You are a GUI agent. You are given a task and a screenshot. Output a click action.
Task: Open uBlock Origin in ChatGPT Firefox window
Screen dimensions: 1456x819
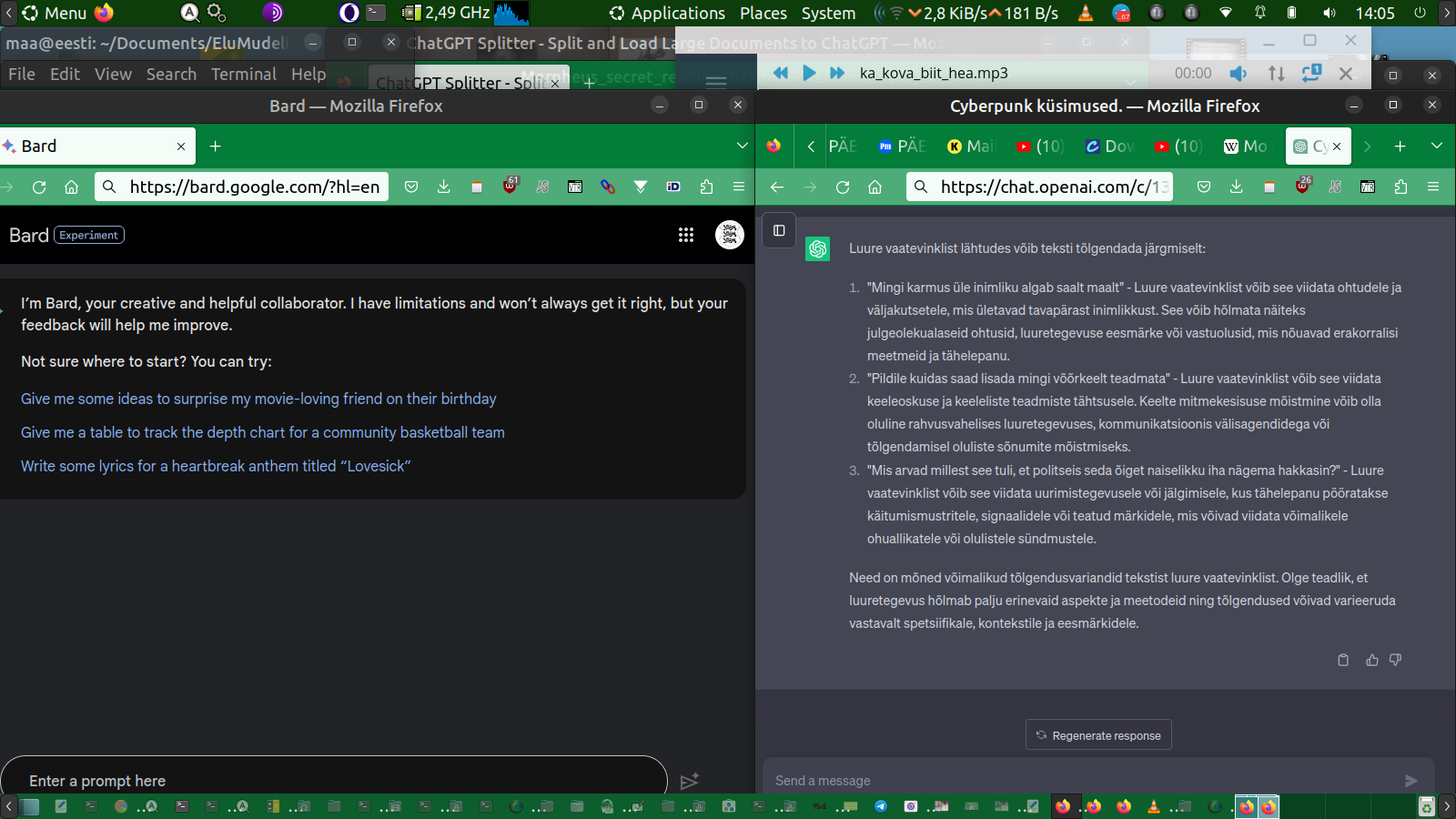point(1303,186)
